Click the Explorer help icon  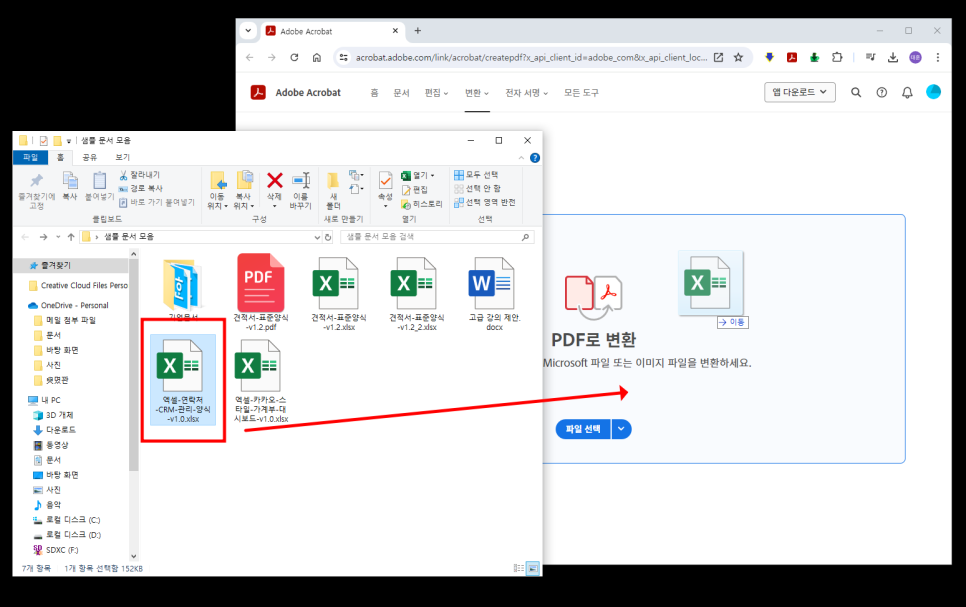click(535, 158)
